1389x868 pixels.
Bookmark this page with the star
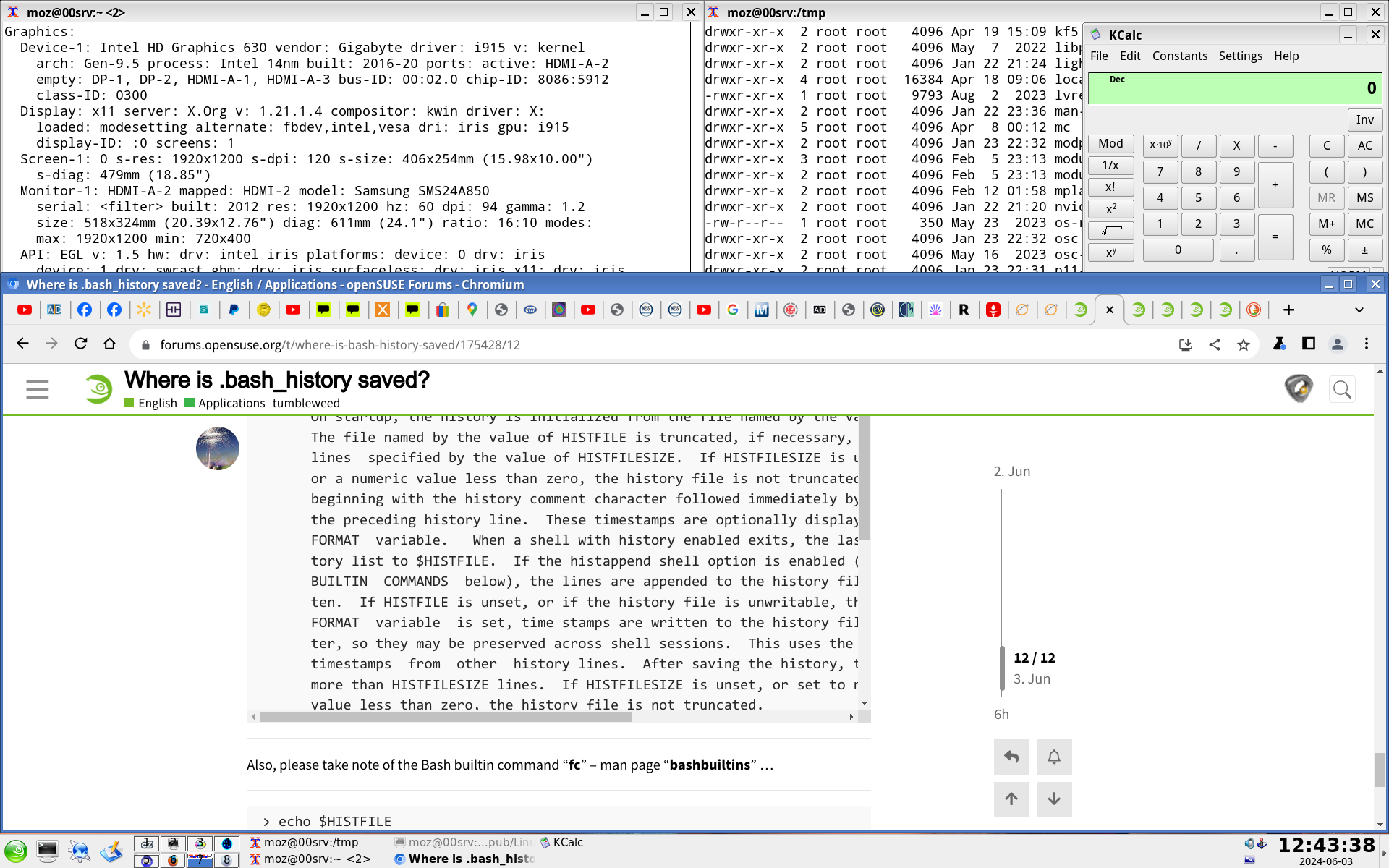coord(1244,345)
